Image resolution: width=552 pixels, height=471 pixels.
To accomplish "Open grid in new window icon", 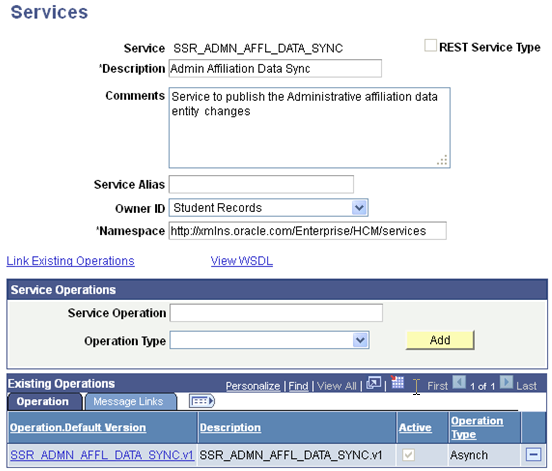I will tap(374, 383).
